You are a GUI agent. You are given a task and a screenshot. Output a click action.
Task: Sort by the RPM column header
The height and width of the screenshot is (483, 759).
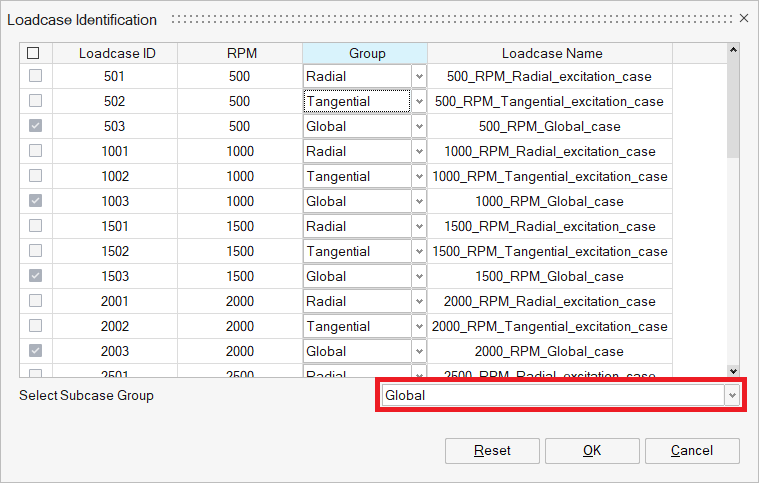239,53
